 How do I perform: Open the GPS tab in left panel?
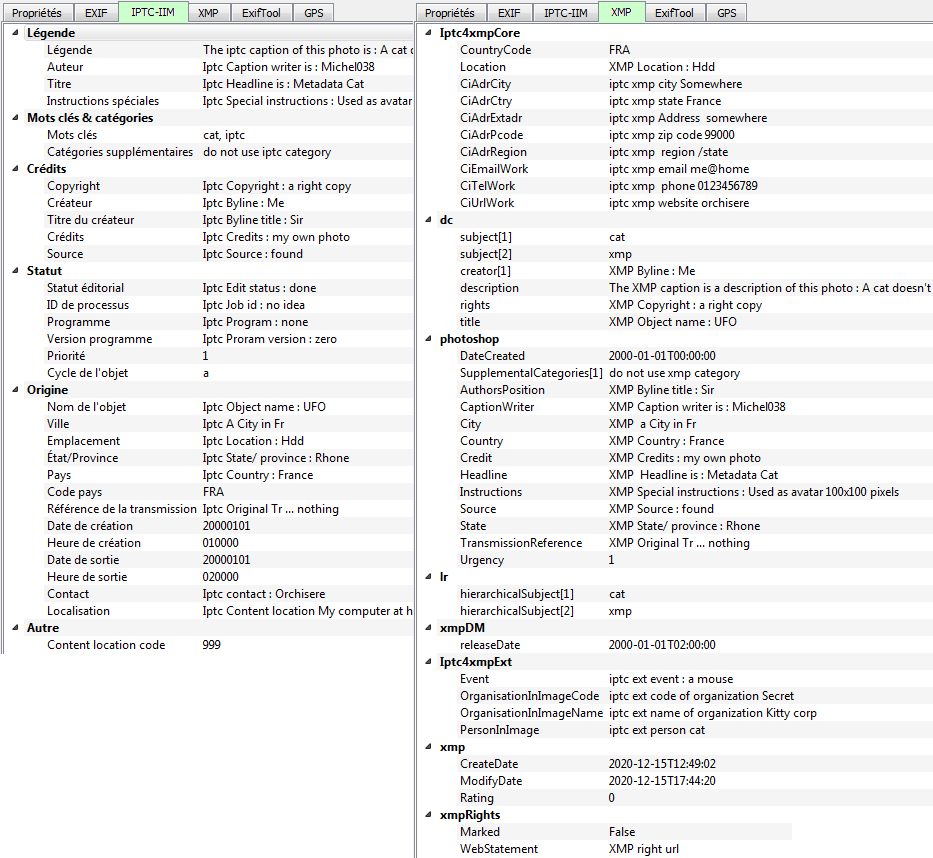coord(314,12)
